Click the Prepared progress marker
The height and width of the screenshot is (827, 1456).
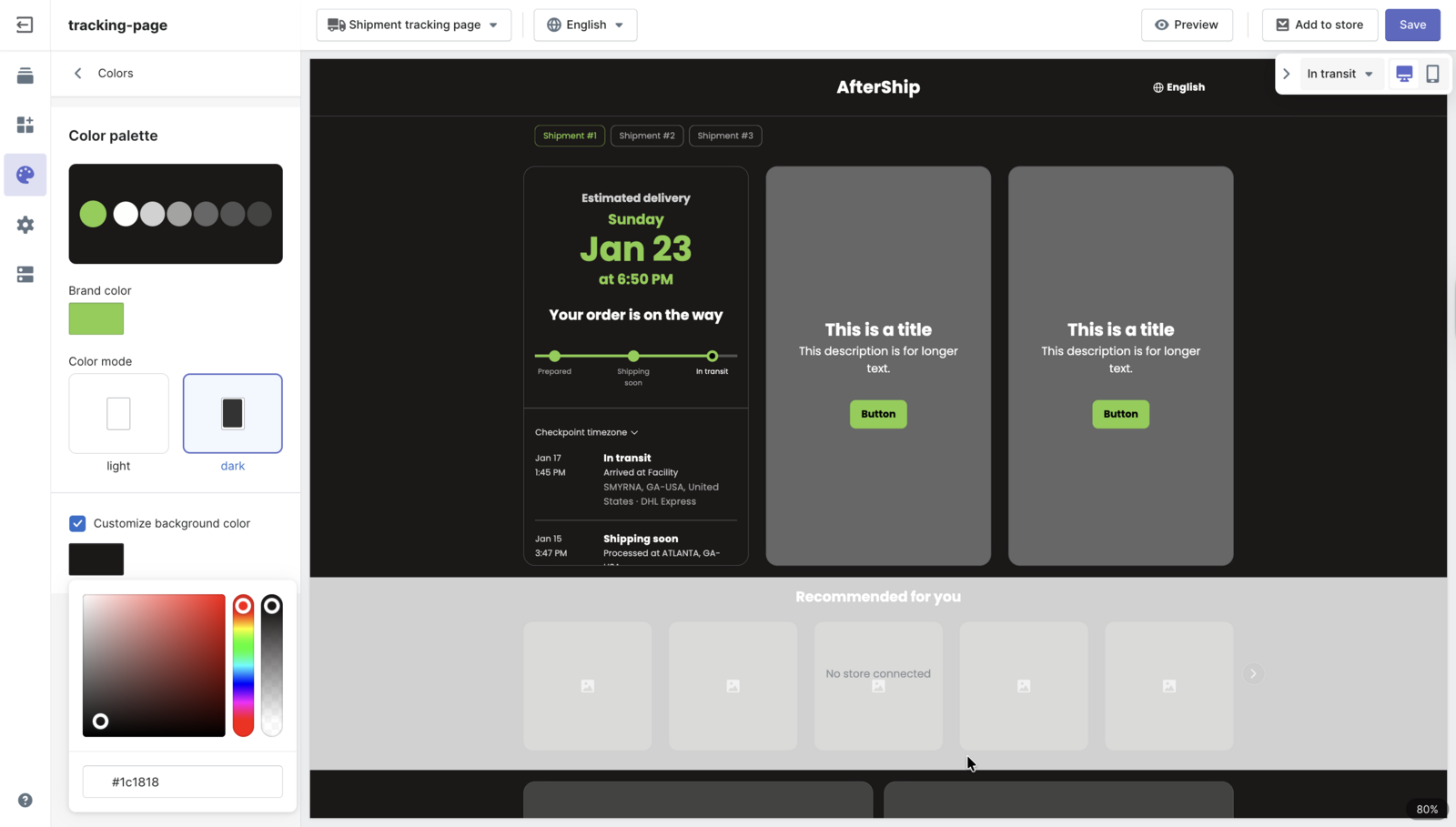click(554, 356)
